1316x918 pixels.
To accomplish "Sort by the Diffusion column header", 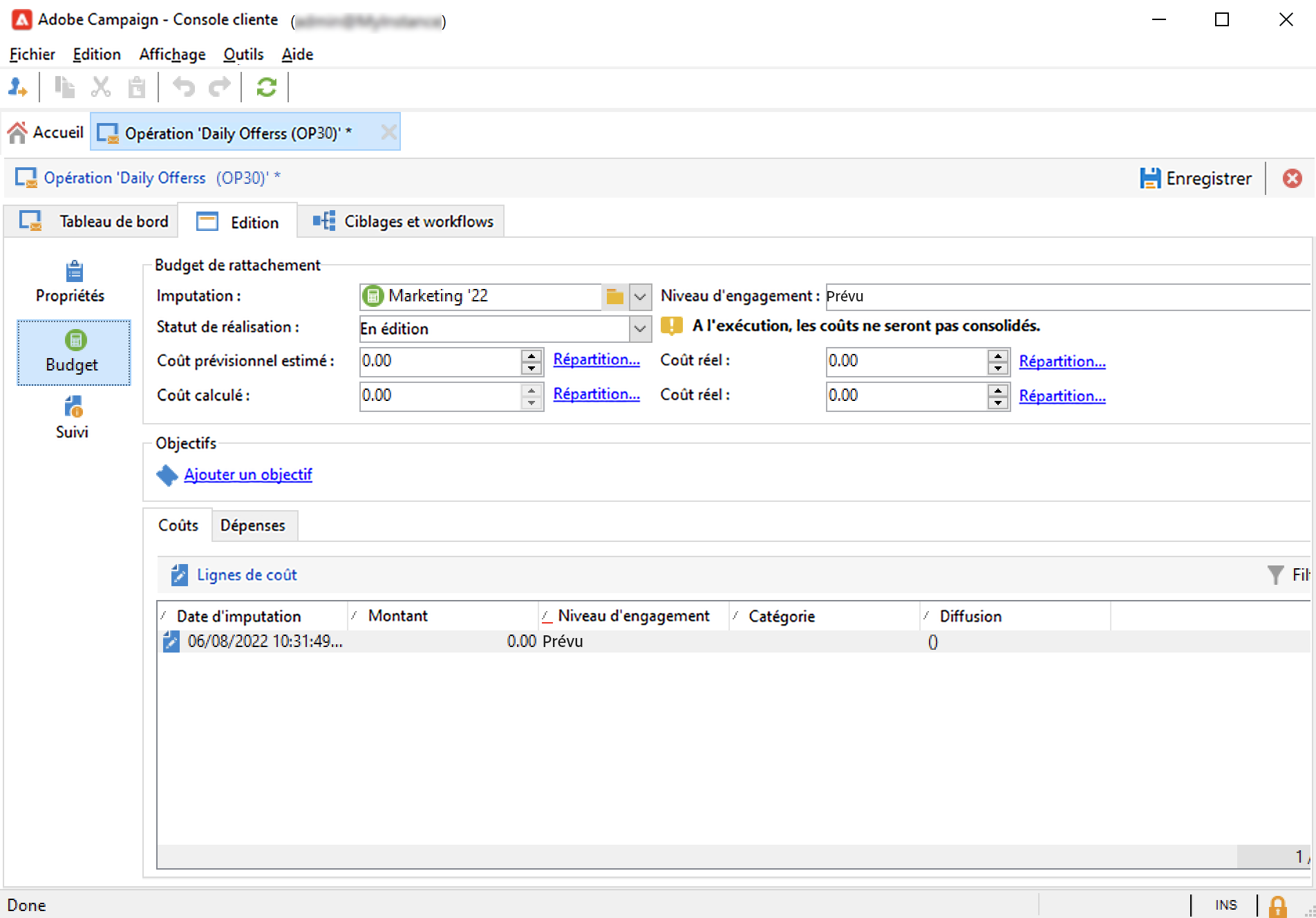I will click(x=1015, y=616).
